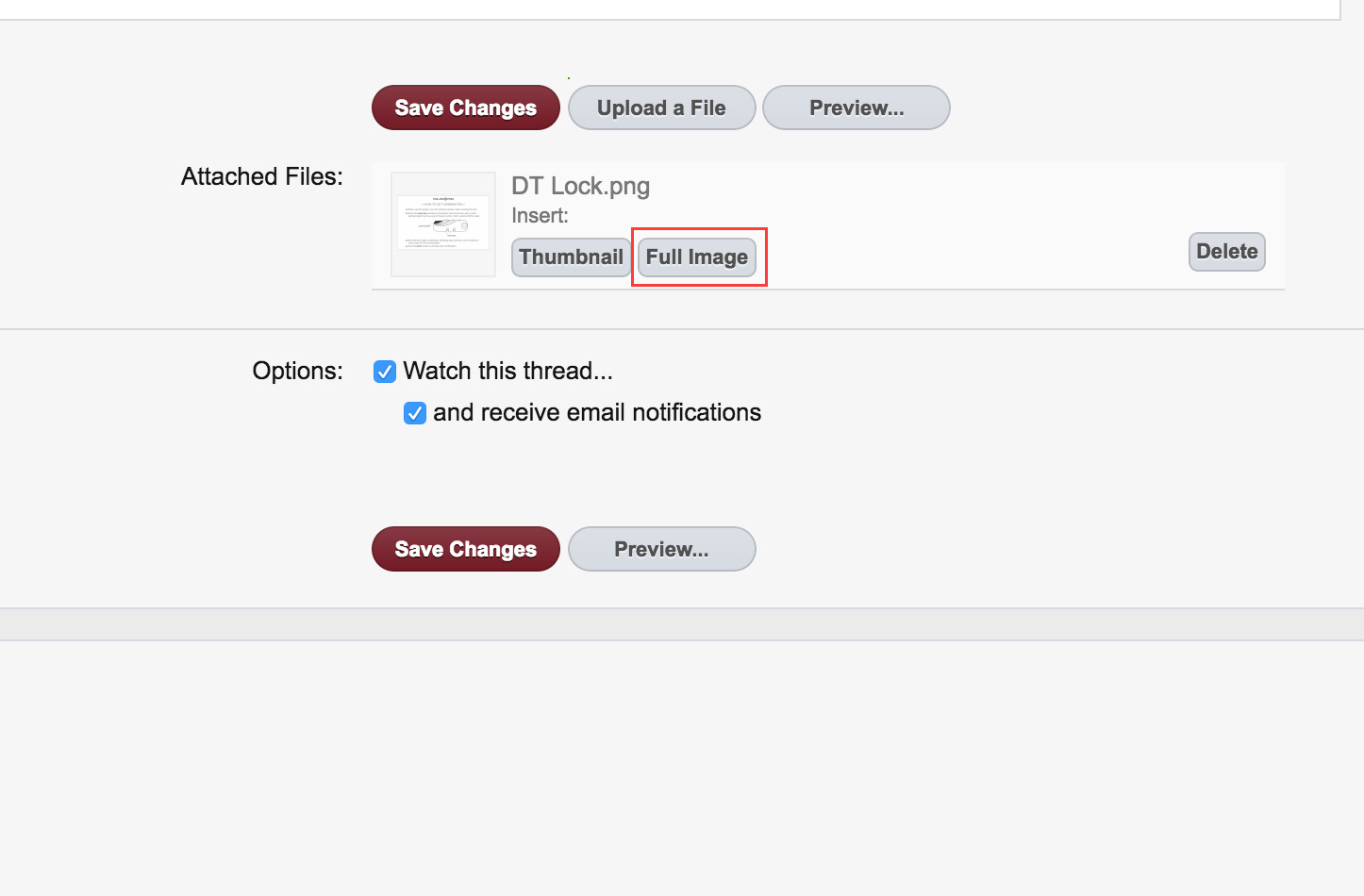Insert the attachment as Full Image

[x=697, y=257]
